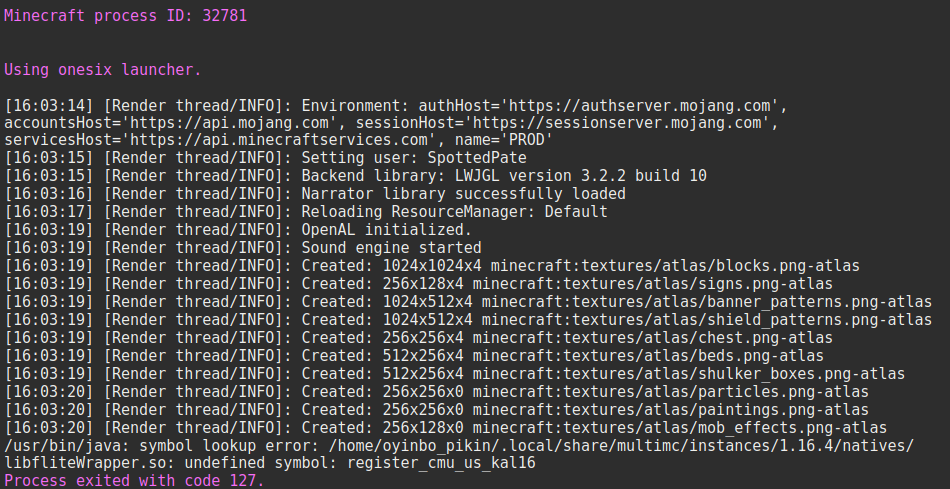Screen dimensions: 950x489
Task: Click the Reloading ResourceManager log line
Action: pyautogui.click(x=454, y=212)
